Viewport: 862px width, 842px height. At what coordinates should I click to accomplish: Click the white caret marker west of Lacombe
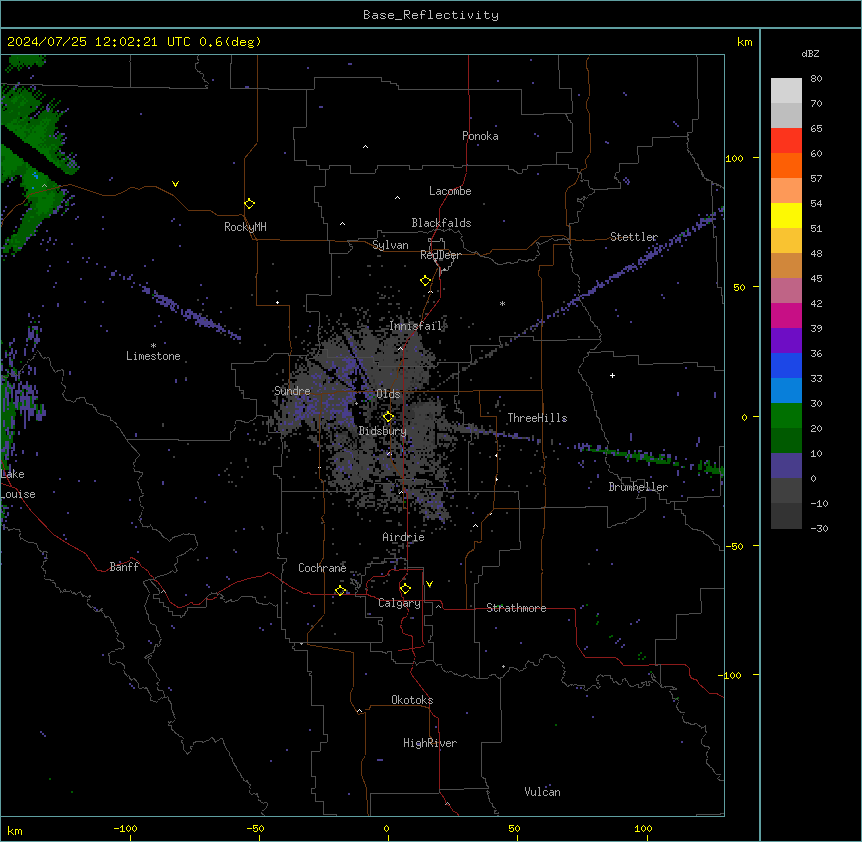[x=397, y=197]
